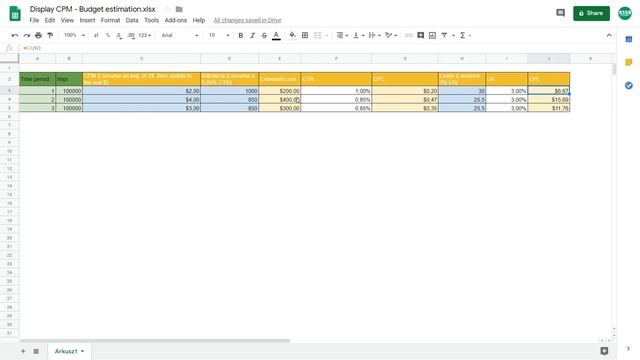
Task: Open horizontal align dropdown
Action: pyautogui.click(x=342, y=36)
